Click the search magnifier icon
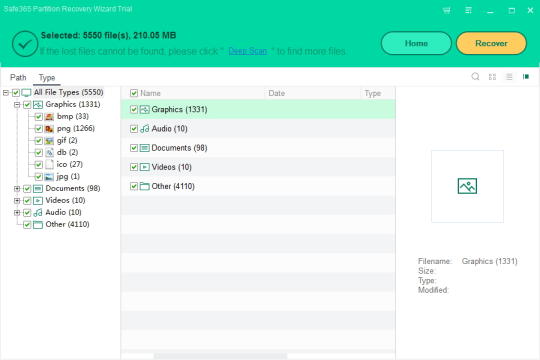Image resolution: width=540 pixels, height=360 pixels. point(475,76)
